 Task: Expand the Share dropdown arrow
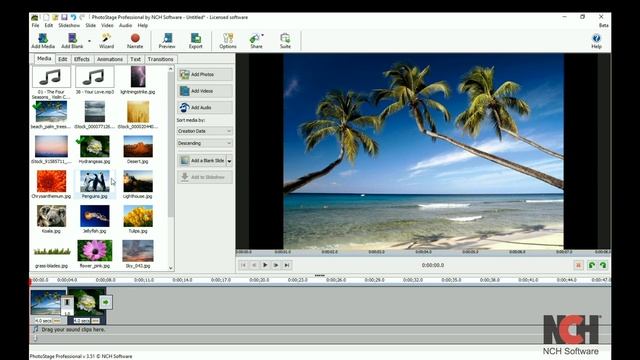[262, 36]
